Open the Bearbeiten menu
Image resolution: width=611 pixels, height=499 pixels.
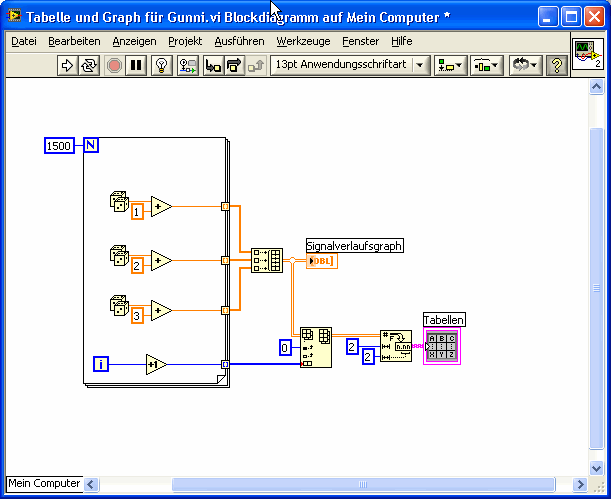pyautogui.click(x=74, y=41)
